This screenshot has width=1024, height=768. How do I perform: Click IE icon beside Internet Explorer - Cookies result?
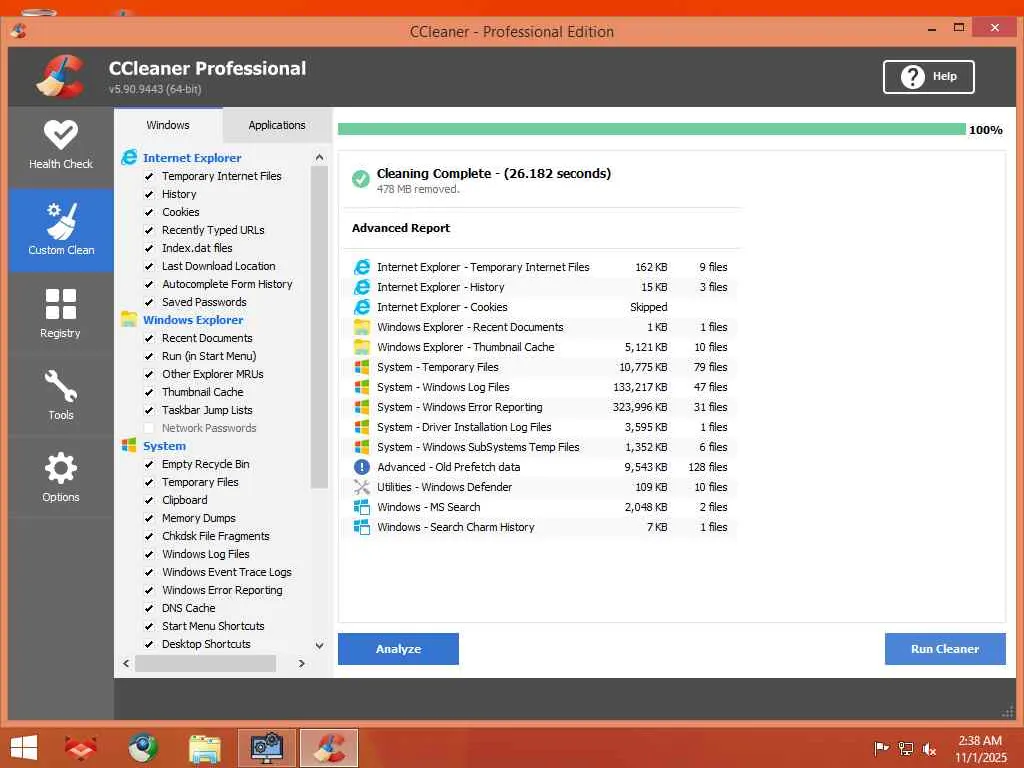point(362,307)
